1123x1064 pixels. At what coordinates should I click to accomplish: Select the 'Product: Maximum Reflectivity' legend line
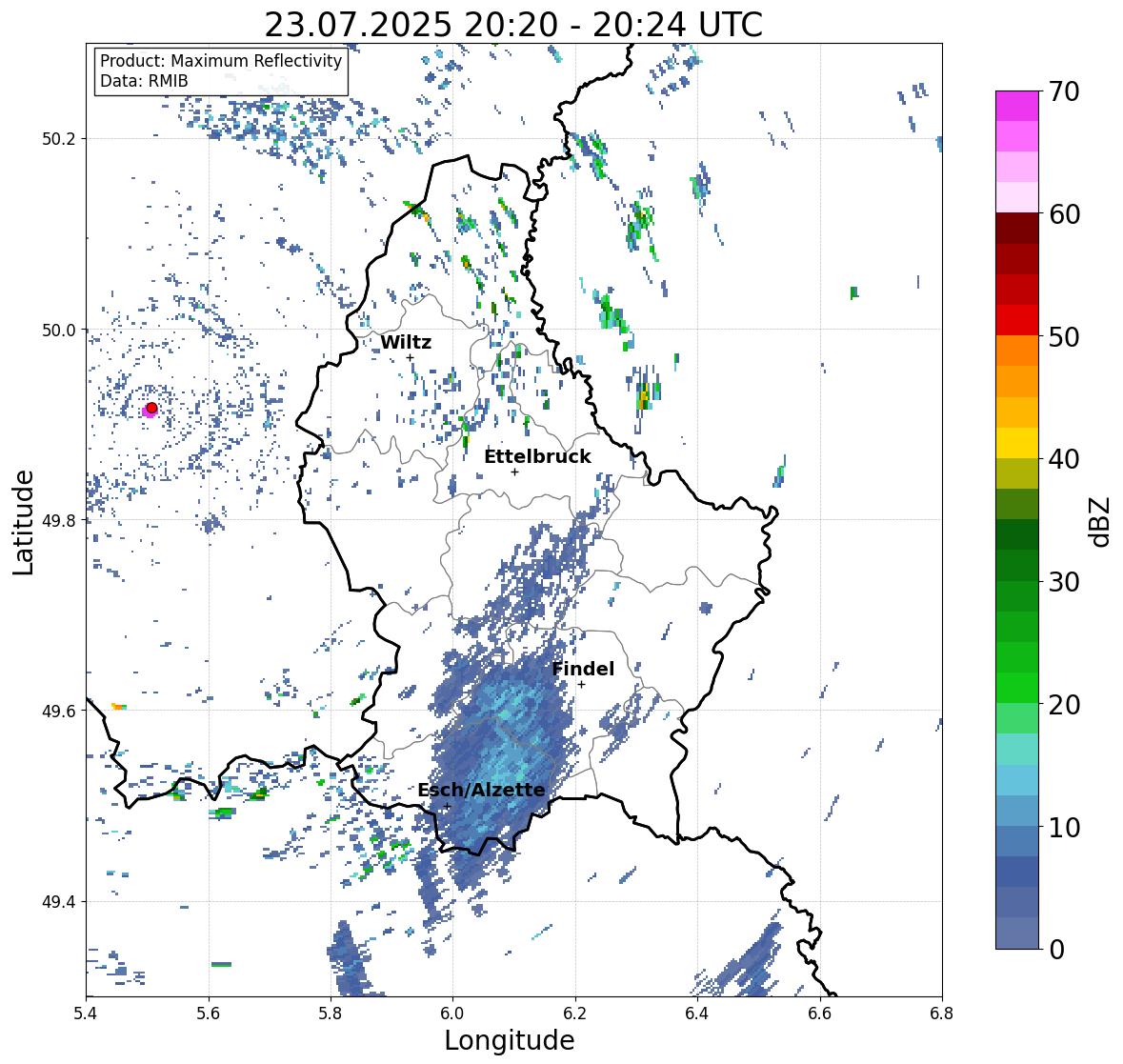221,61
